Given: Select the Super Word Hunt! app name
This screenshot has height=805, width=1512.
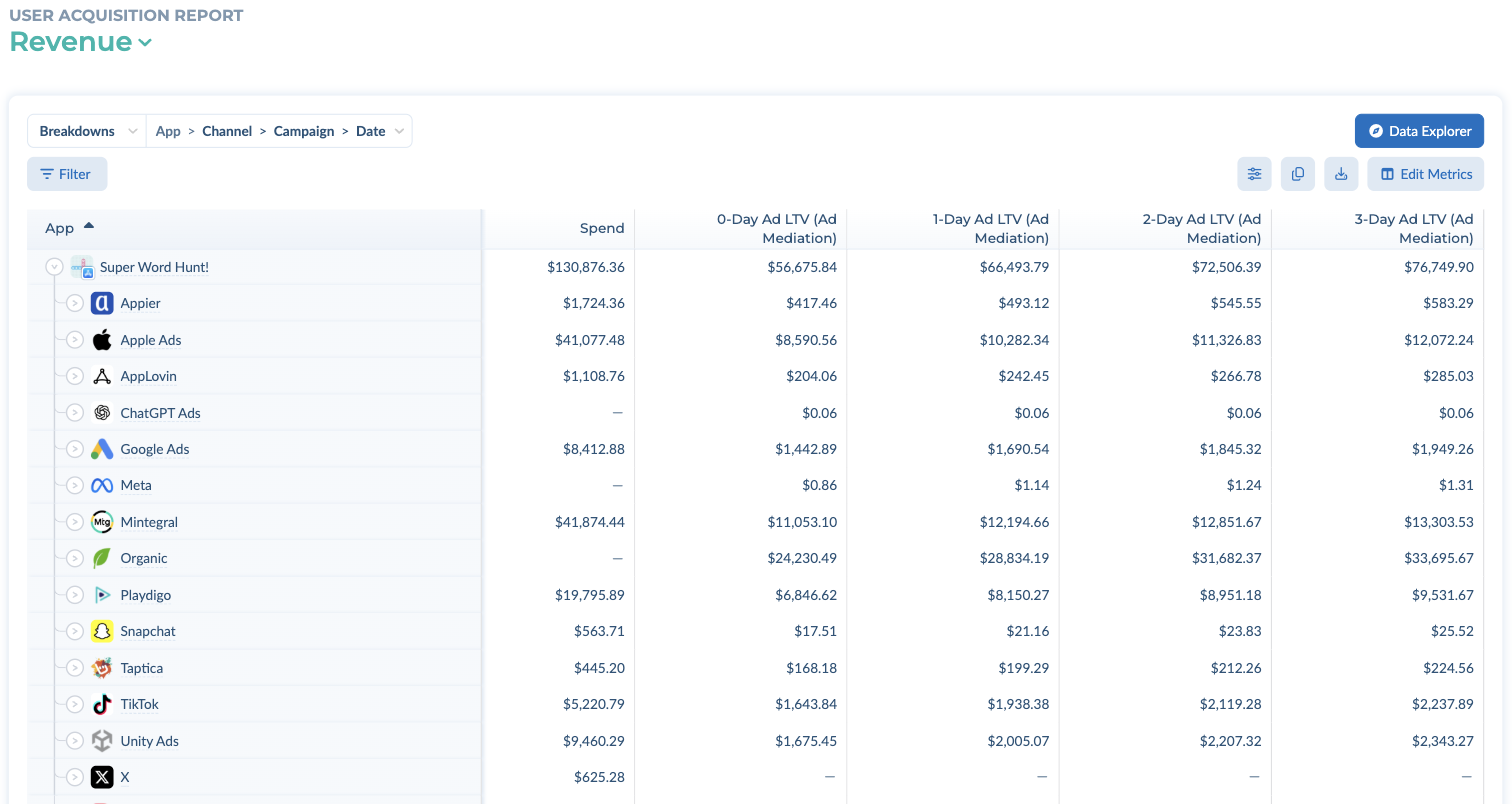Looking at the screenshot, I should (154, 268).
